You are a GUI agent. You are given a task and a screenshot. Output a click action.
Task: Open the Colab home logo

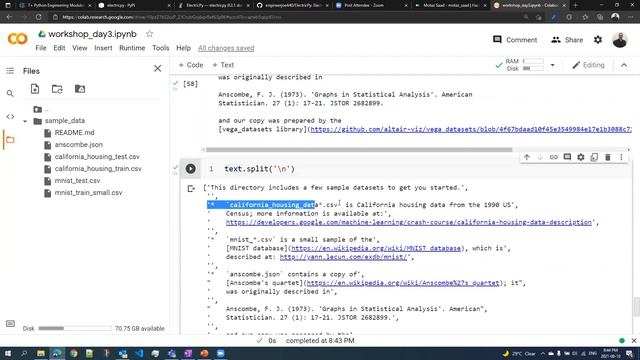tap(18, 39)
